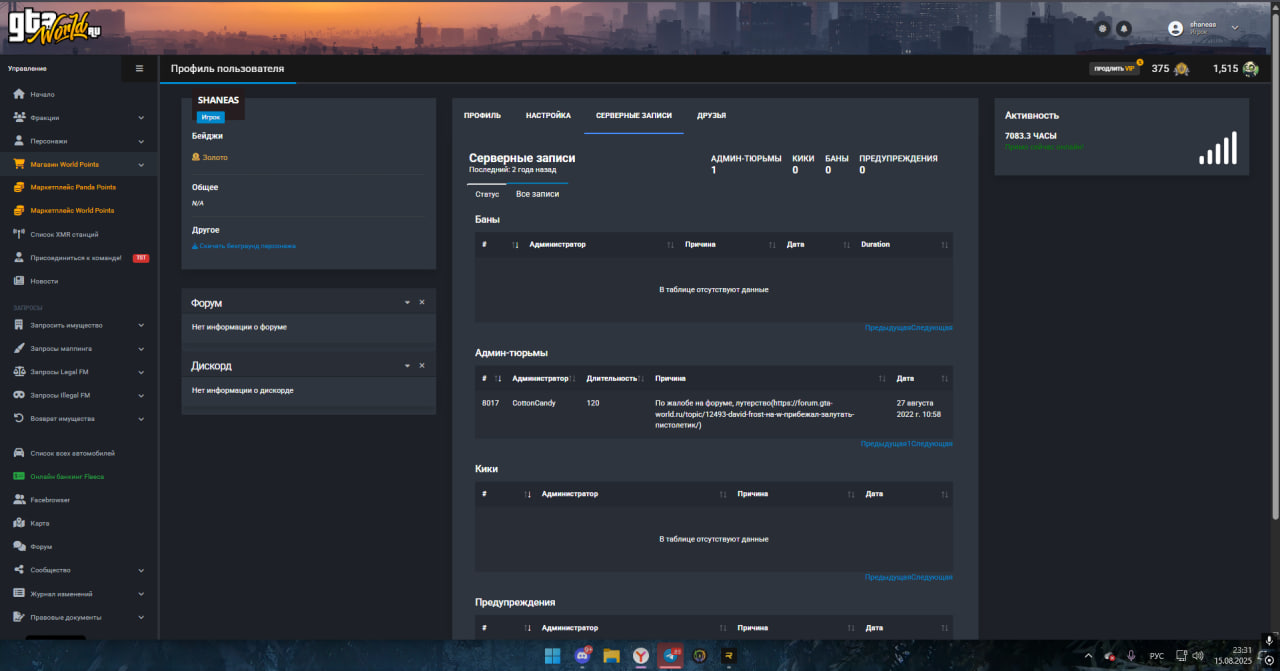Click the Маркетплейс Panda Points coins icon
The image size is (1280, 671).
point(19,187)
